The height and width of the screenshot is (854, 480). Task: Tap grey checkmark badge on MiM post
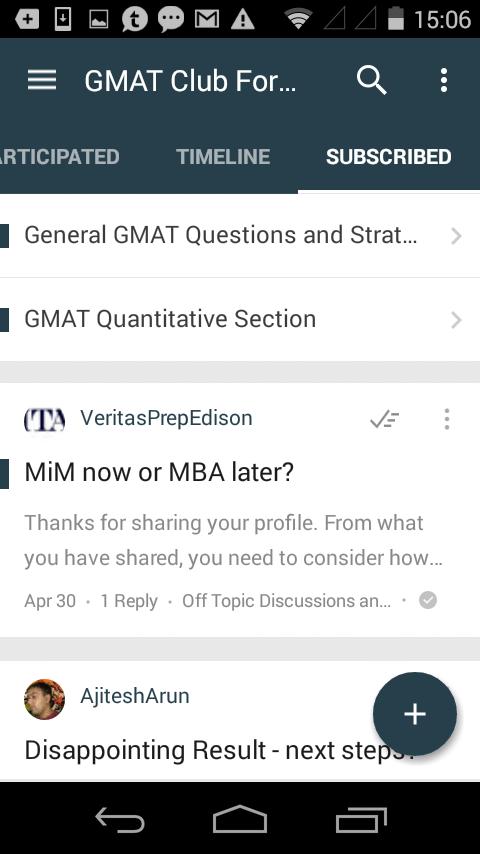tap(428, 600)
